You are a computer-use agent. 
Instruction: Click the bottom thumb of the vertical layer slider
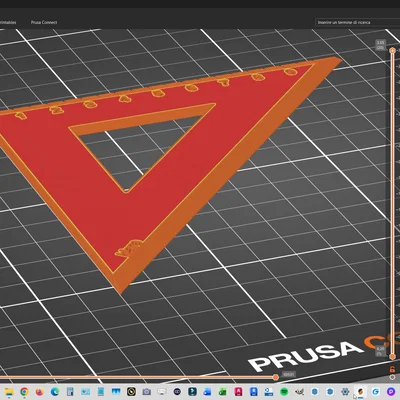pyautogui.click(x=392, y=357)
